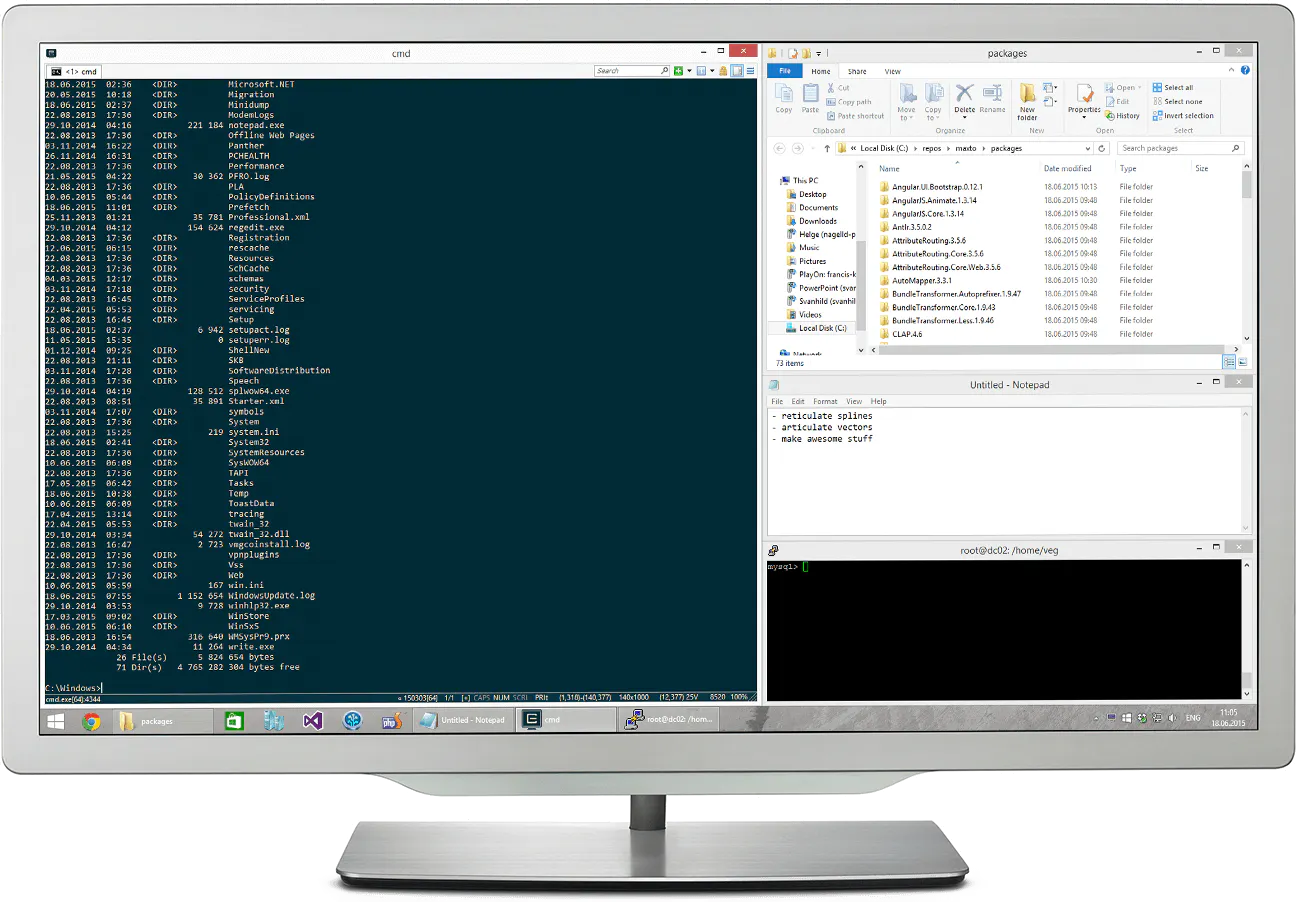Open the New item dropdown in ribbon
This screenshot has width=1299, height=902.
tap(1050, 88)
